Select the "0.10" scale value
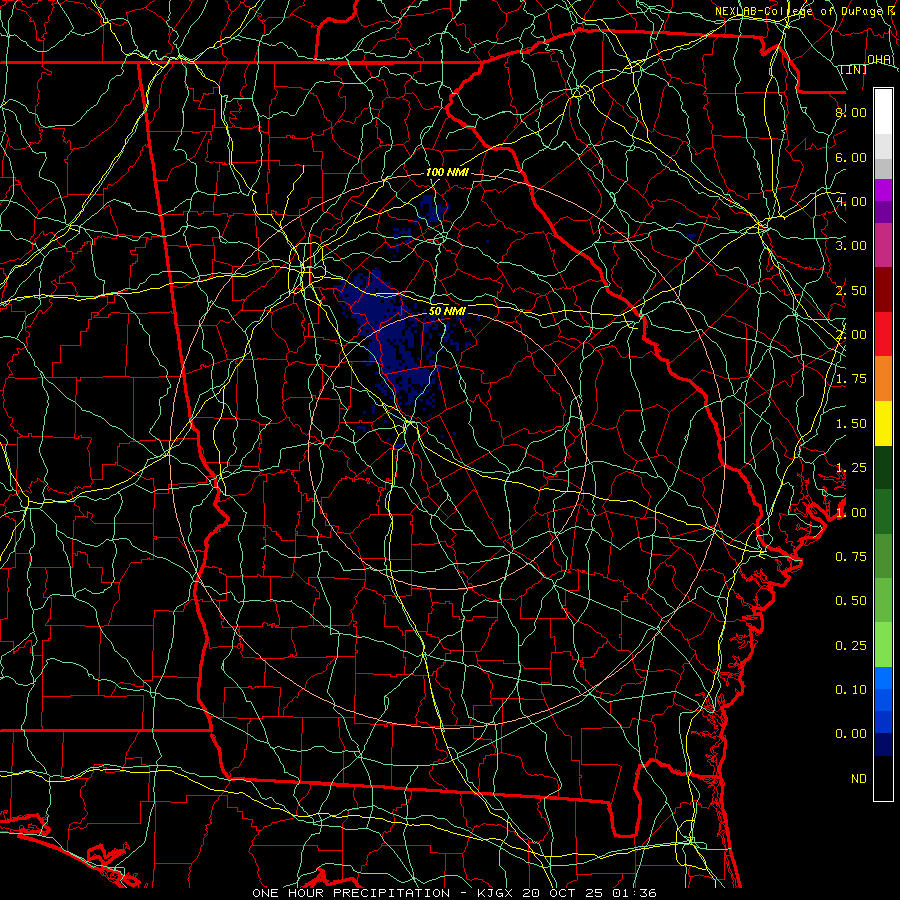The image size is (900, 900). pyautogui.click(x=851, y=690)
